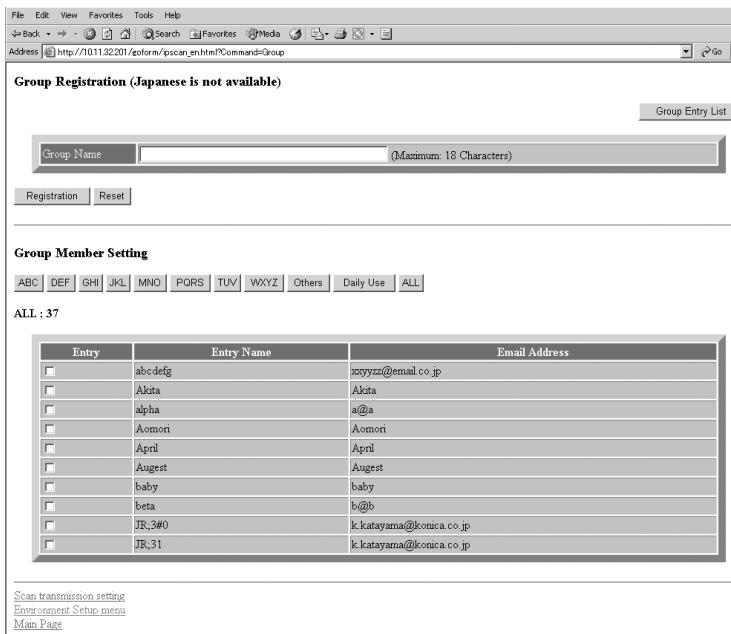Screen dimensions: 731x634
Task: Filter members by ABC
Action: point(28,283)
